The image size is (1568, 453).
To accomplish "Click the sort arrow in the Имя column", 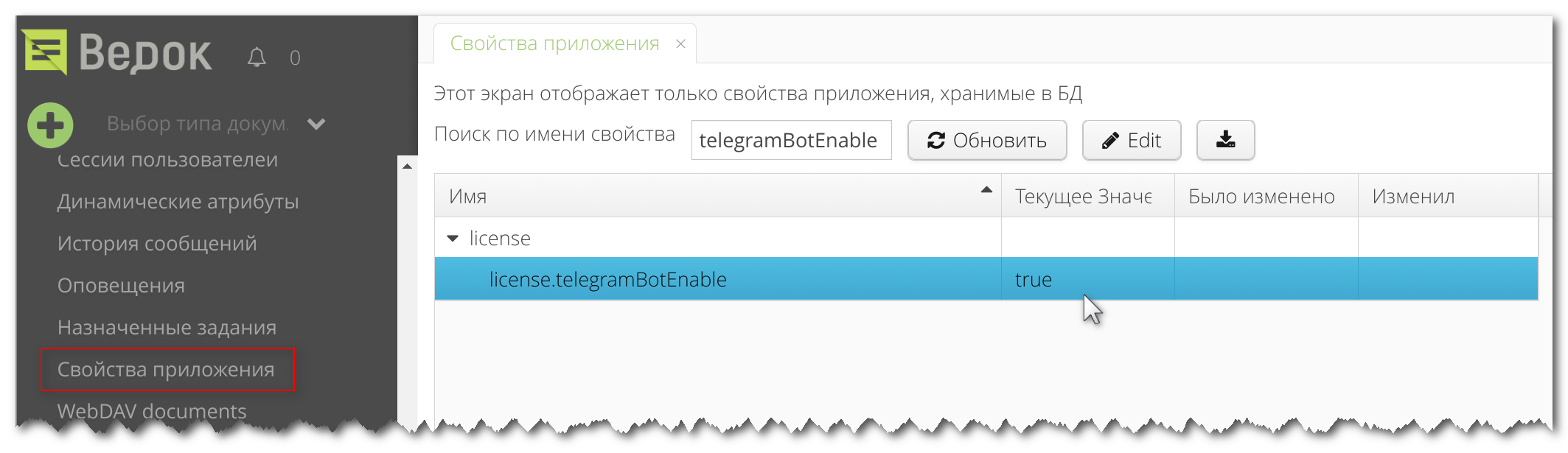I will coord(986,190).
